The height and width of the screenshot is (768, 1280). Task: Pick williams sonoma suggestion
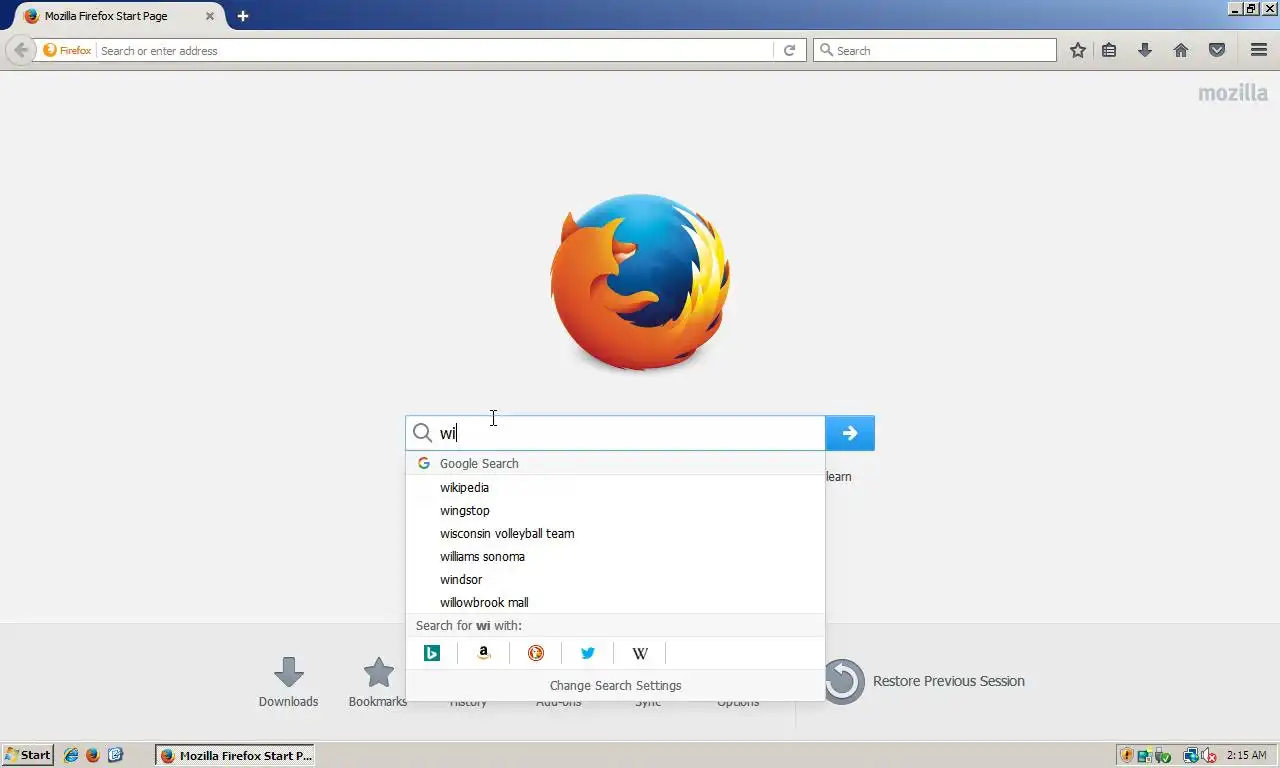(x=615, y=556)
